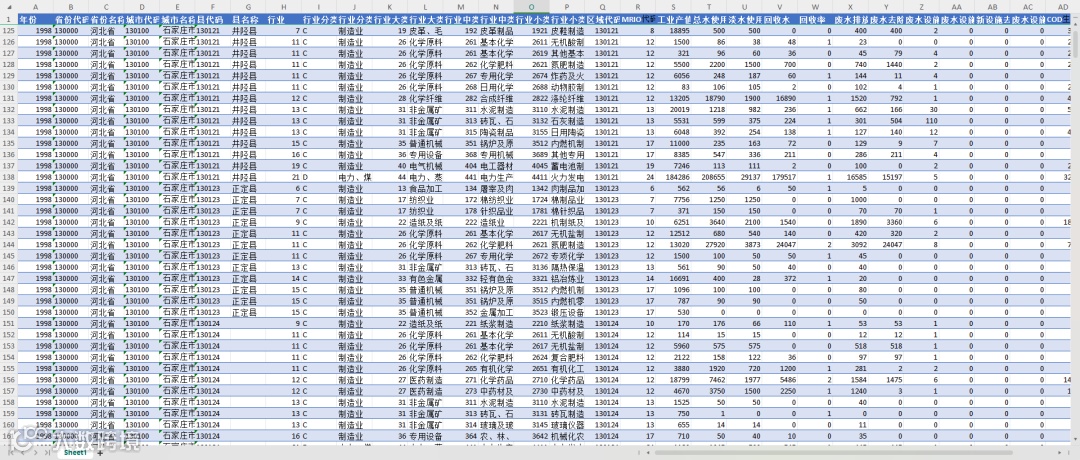Click the 回收率 header cell
Screen dimensions: 1080x460
815,19
